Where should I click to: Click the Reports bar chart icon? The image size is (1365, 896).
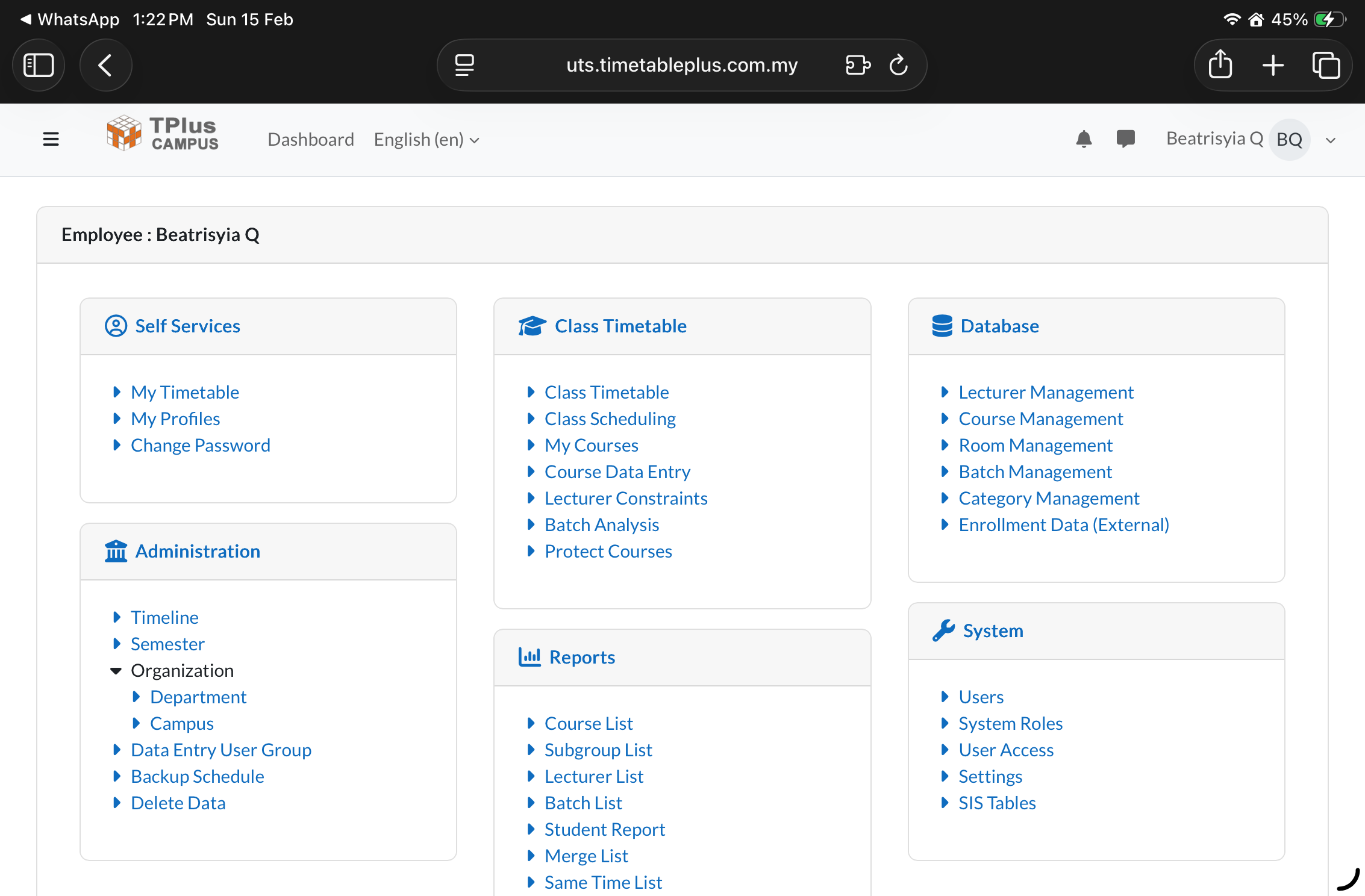point(530,657)
